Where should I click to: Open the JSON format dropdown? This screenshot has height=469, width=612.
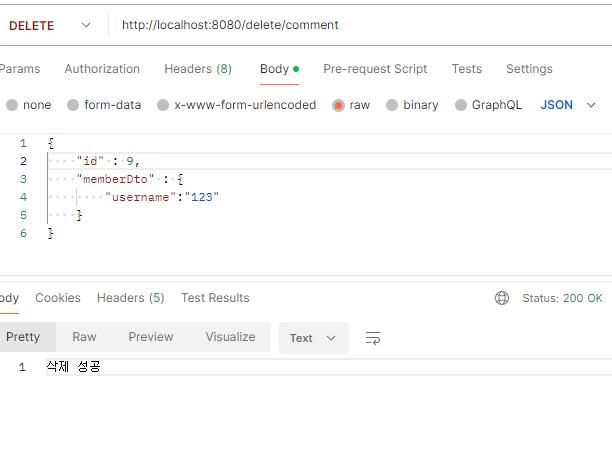click(x=568, y=105)
